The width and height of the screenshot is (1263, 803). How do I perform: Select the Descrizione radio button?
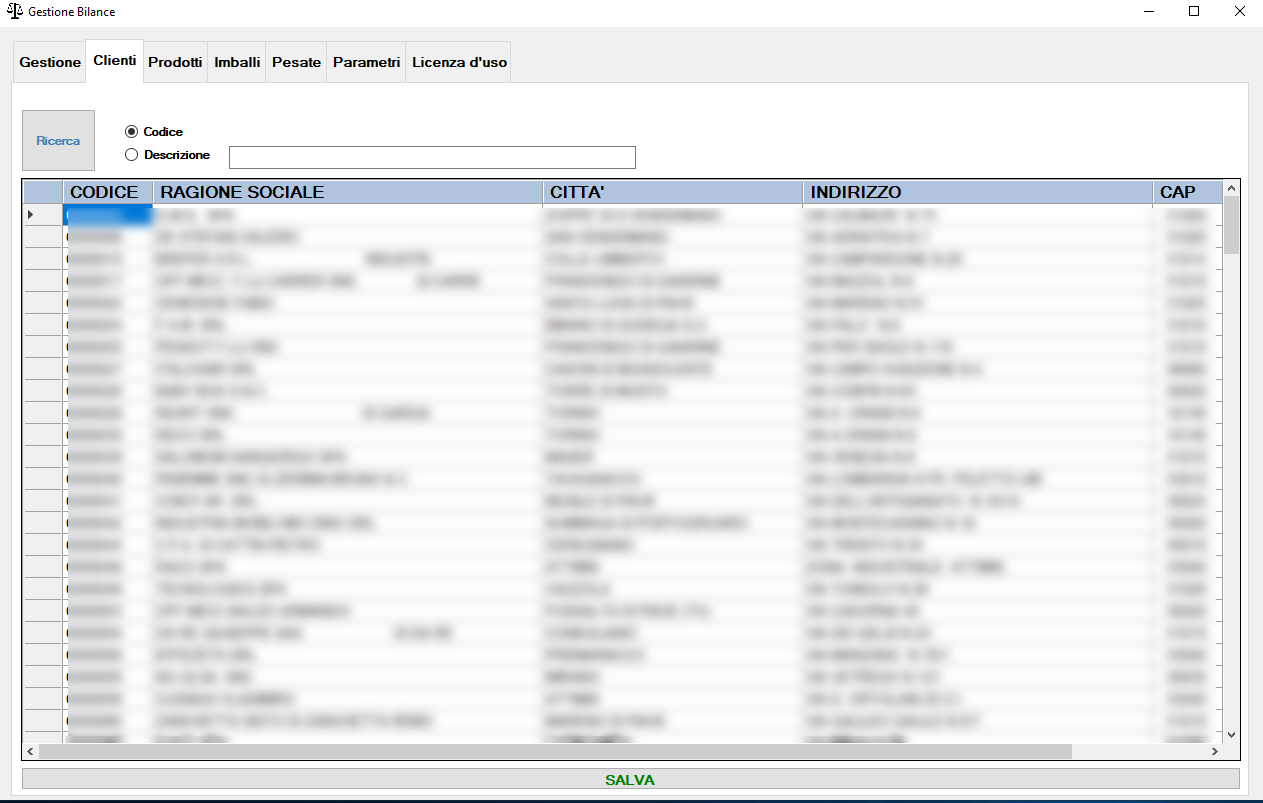tap(132, 155)
